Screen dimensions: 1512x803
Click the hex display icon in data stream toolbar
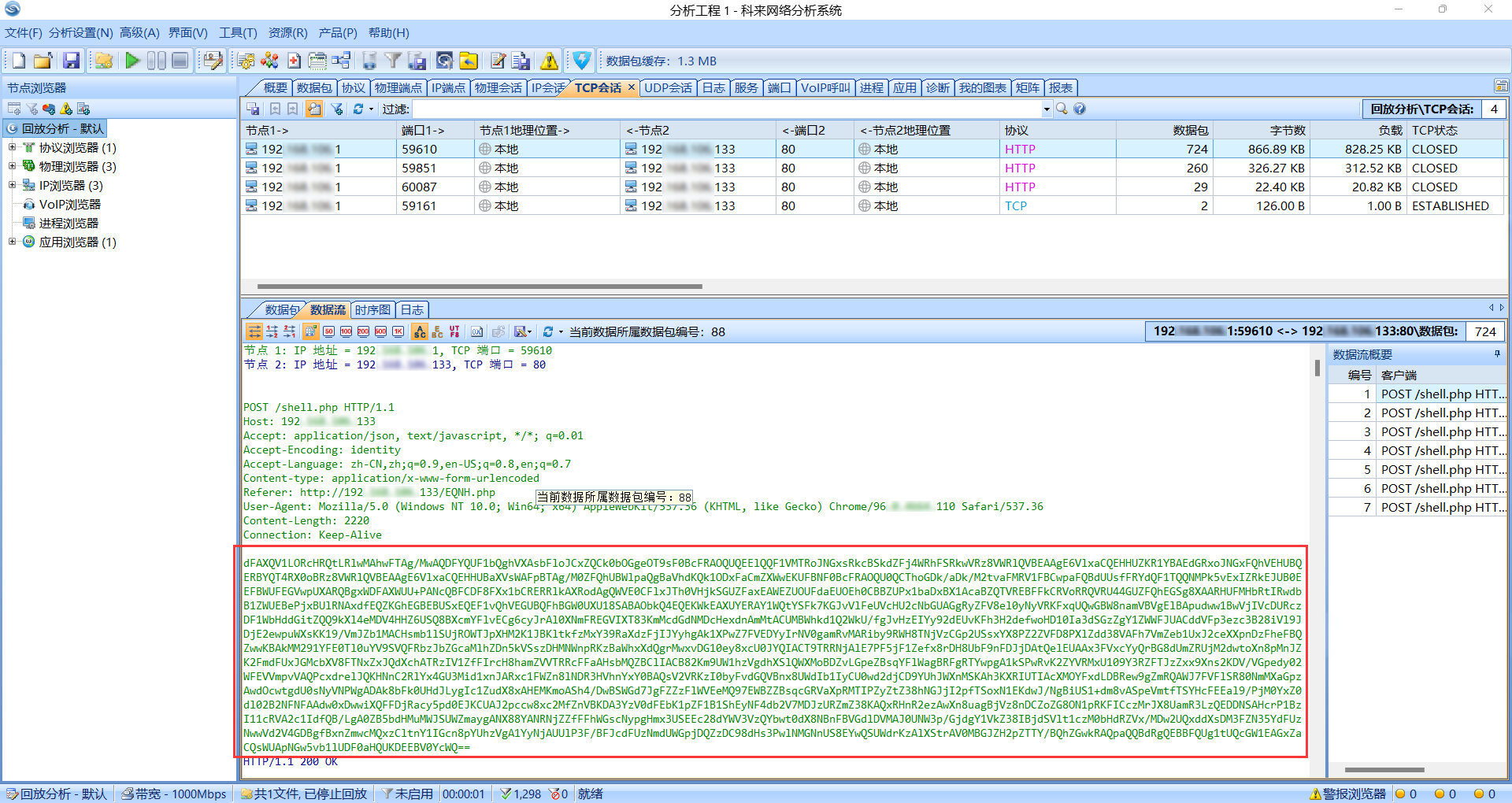pyautogui.click(x=476, y=331)
